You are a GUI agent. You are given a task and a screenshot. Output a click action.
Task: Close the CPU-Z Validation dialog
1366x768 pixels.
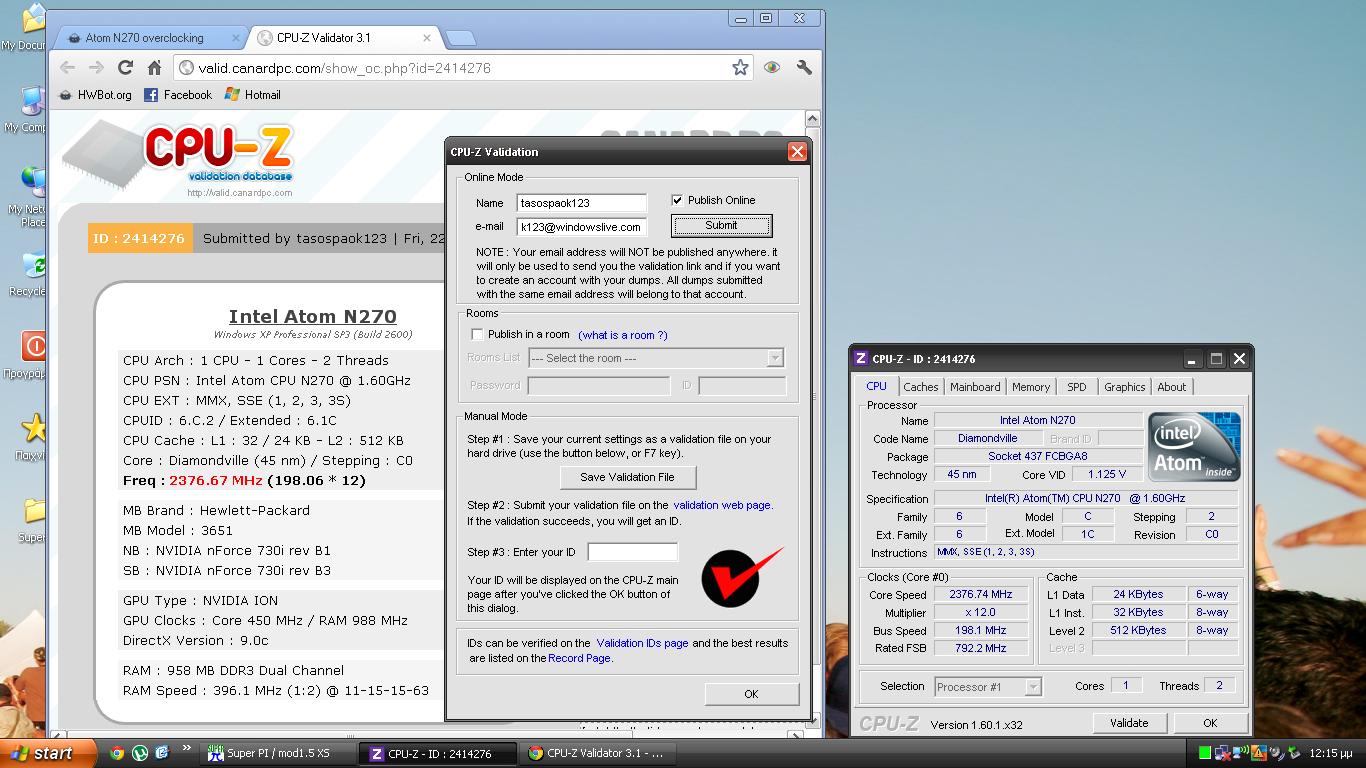click(x=797, y=151)
